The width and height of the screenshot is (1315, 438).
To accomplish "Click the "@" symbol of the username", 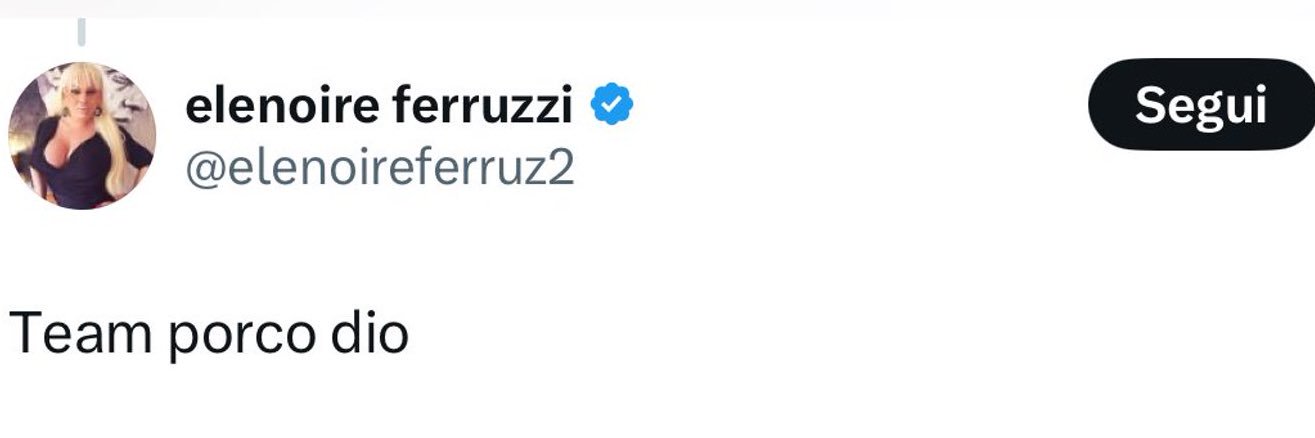I will pyautogui.click(x=202, y=170).
